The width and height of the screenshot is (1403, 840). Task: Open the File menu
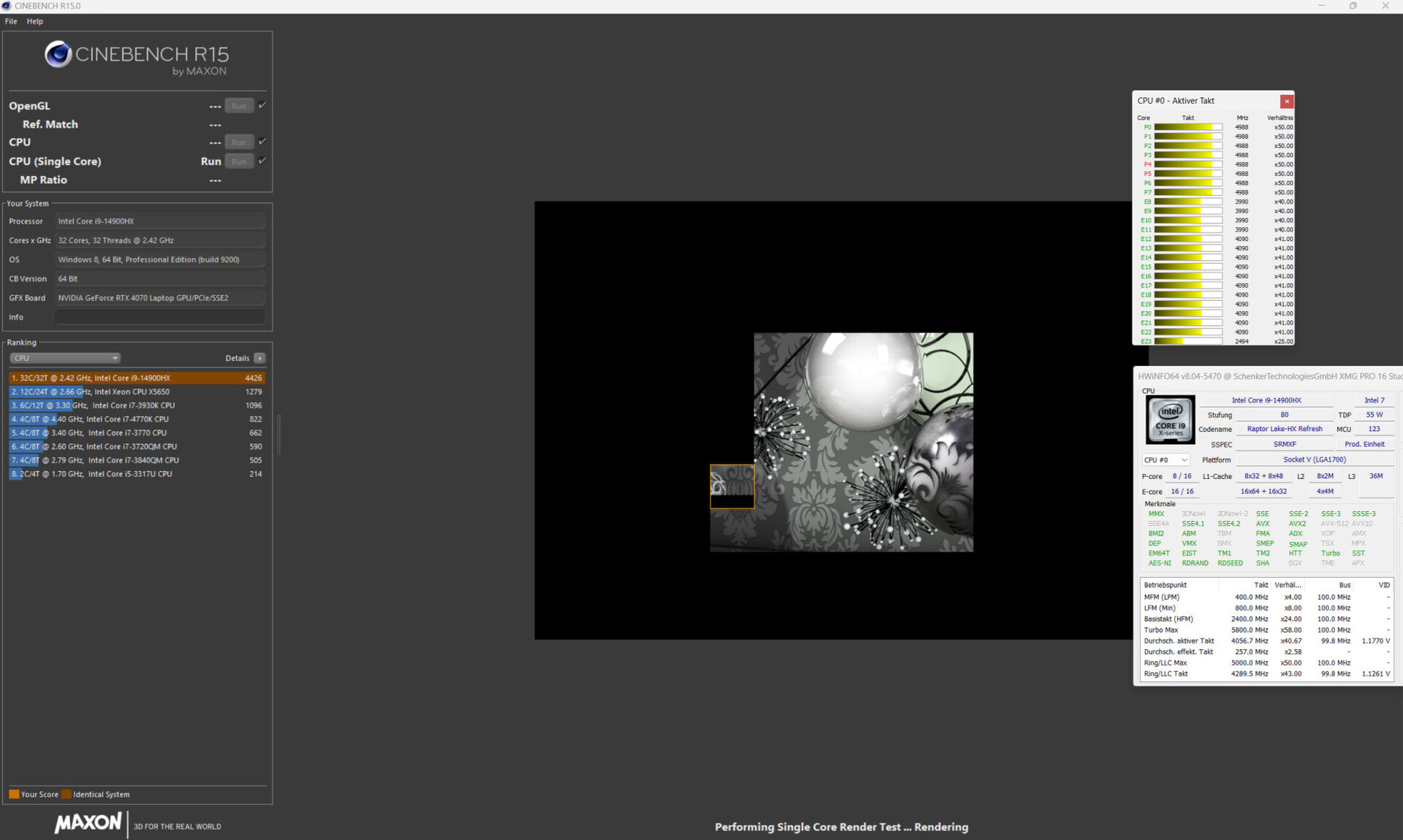pyautogui.click(x=11, y=21)
